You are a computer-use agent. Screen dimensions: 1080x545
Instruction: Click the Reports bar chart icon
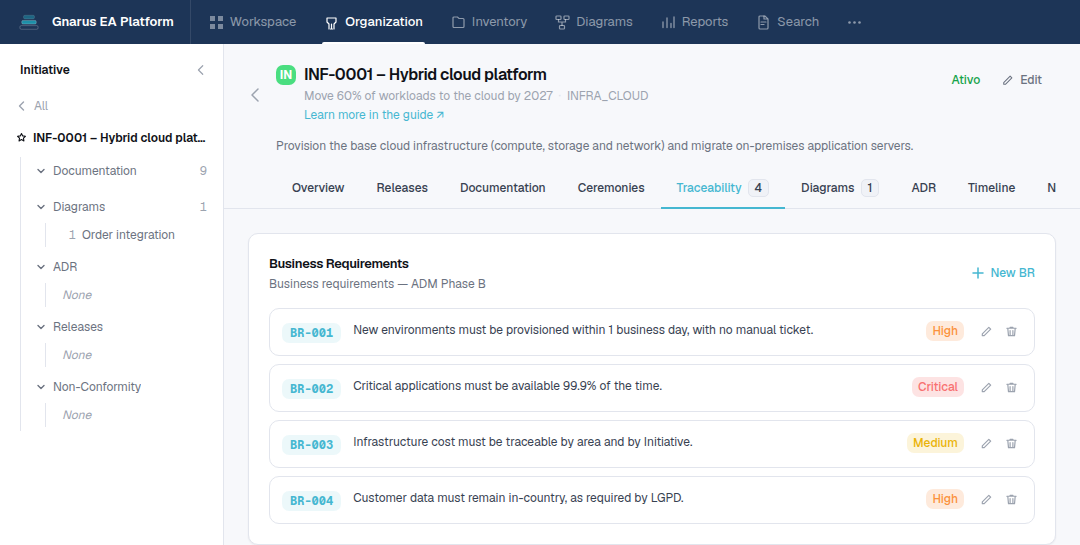[x=668, y=22]
